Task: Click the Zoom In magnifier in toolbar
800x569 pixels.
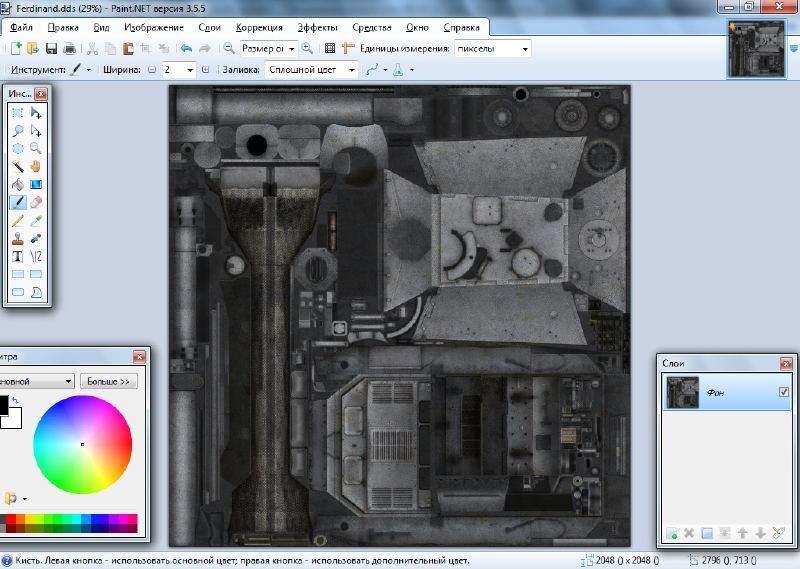Action: tap(307, 48)
